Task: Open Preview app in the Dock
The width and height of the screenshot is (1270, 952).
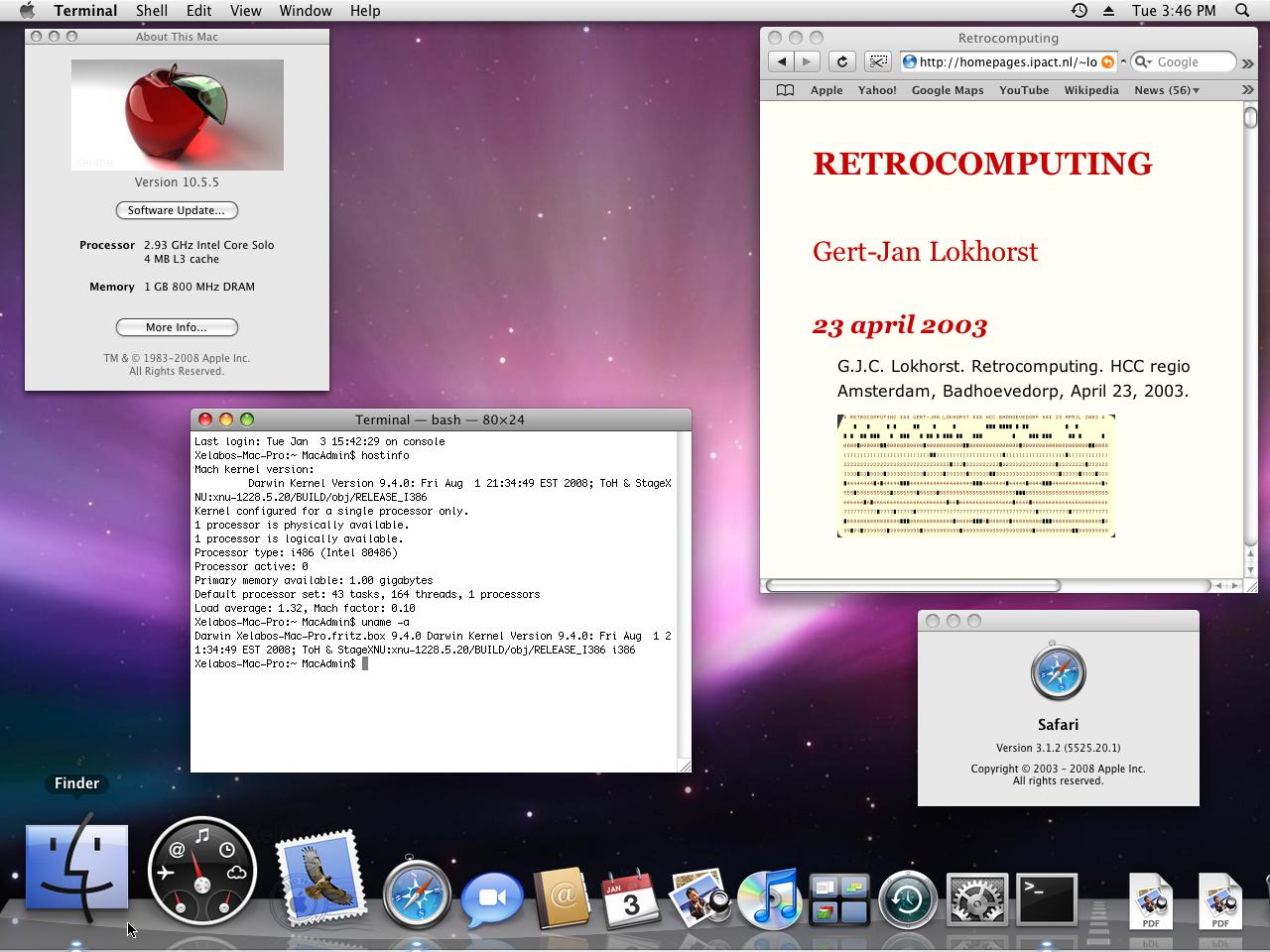Action: (x=699, y=898)
